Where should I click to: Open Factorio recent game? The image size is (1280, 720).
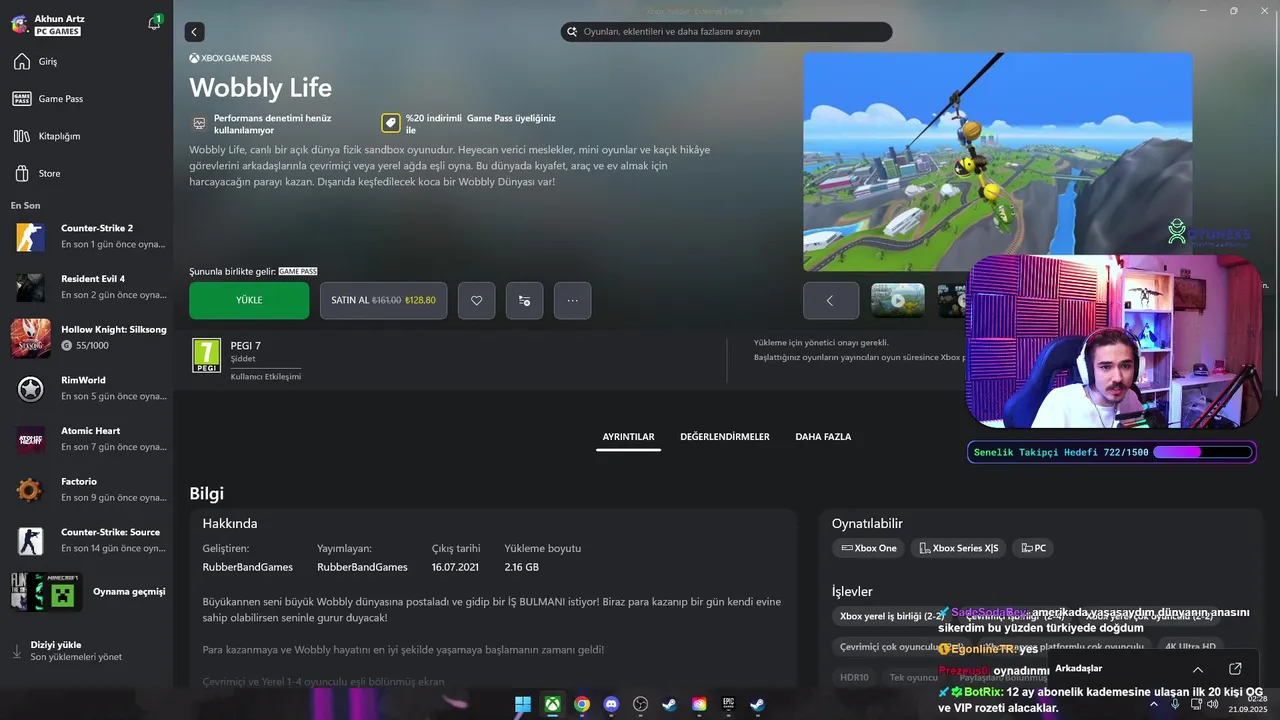[88, 490]
